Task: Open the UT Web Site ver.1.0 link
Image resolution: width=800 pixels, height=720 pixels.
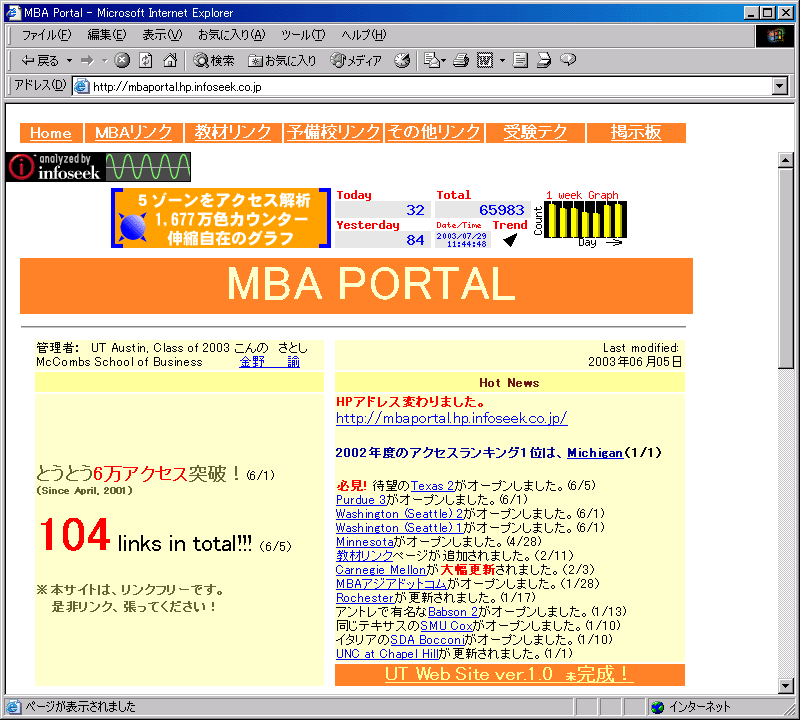Action: tap(509, 675)
